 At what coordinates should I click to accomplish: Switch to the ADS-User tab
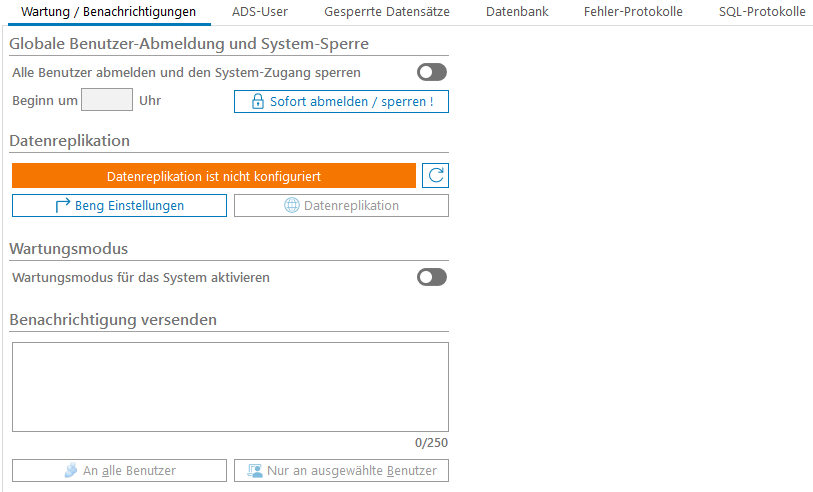[260, 12]
